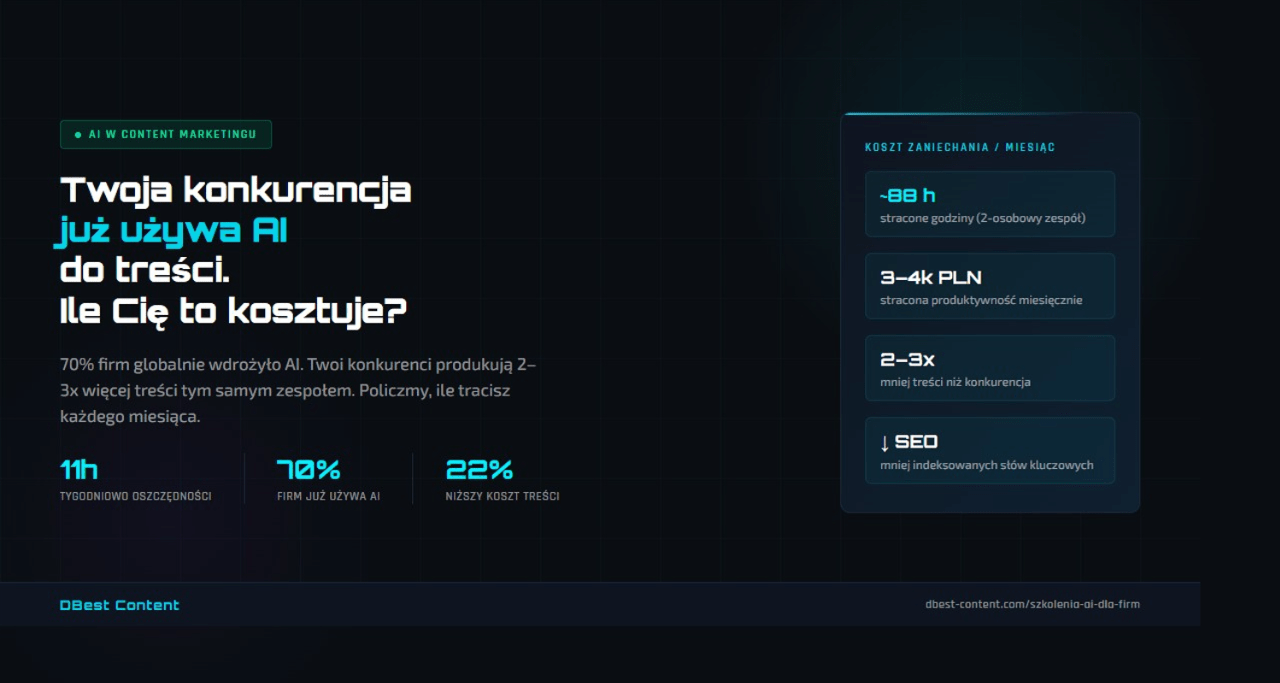Viewport: 1280px width, 683px height.
Task: Click the '70%' statistic number
Action: (308, 470)
